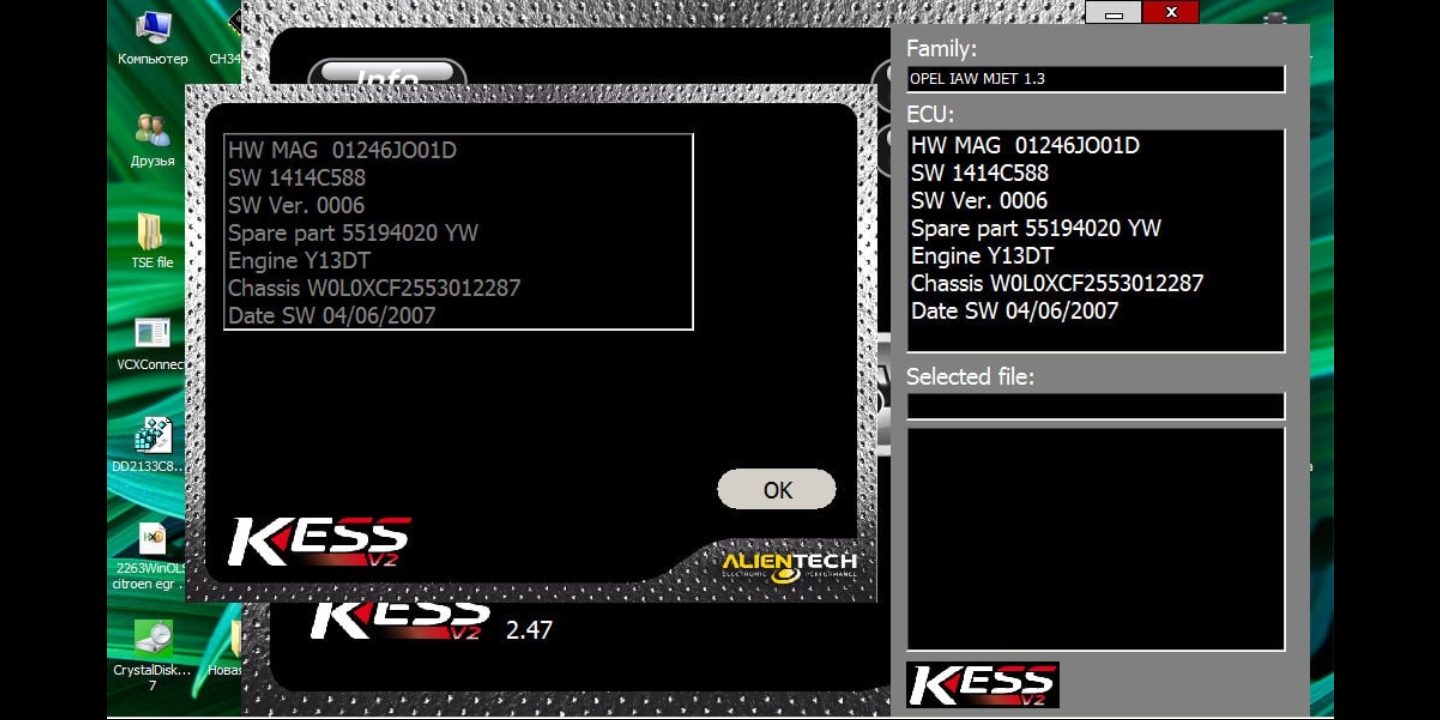Click the ECU details box in side panel
Screen dimensions: 1440x720
pyautogui.click(x=1095, y=240)
